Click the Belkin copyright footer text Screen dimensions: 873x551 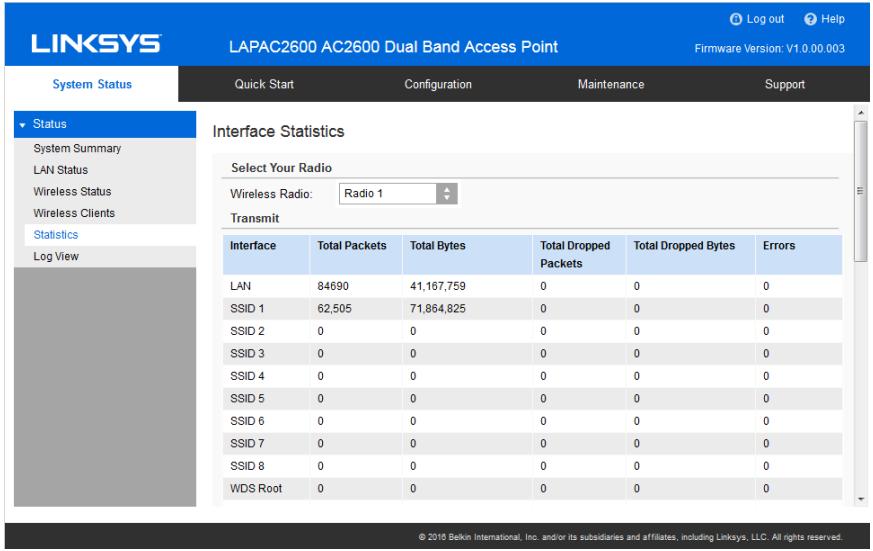click(630, 537)
